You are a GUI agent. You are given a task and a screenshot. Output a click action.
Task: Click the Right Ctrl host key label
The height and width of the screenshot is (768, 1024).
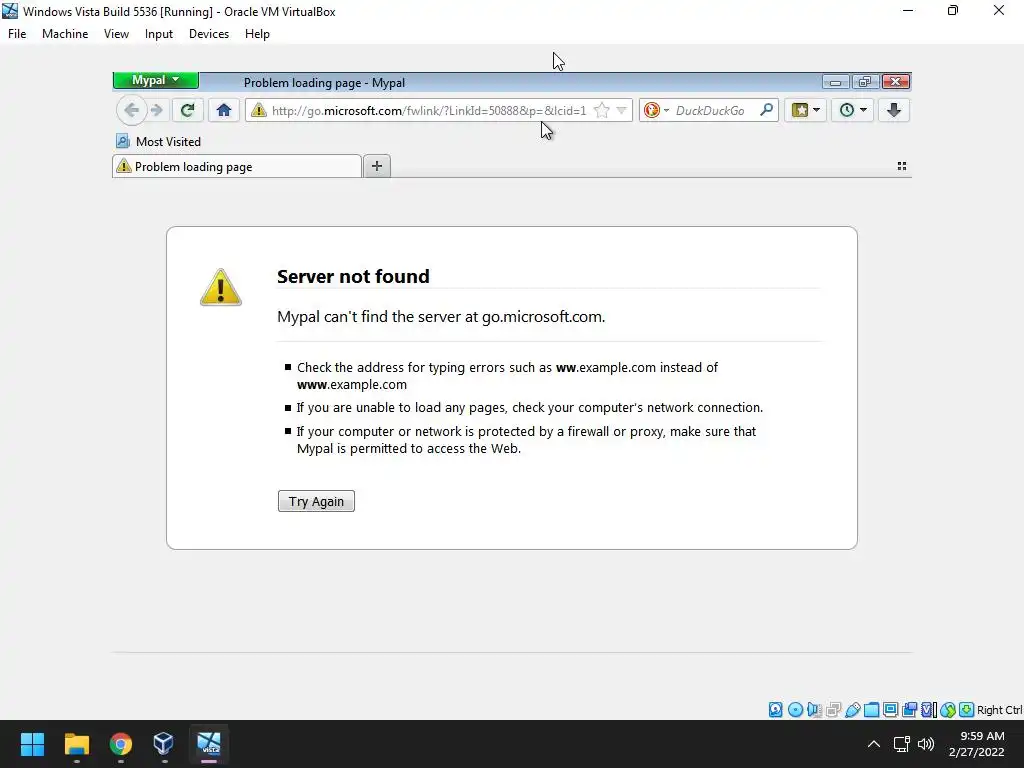(1000, 710)
